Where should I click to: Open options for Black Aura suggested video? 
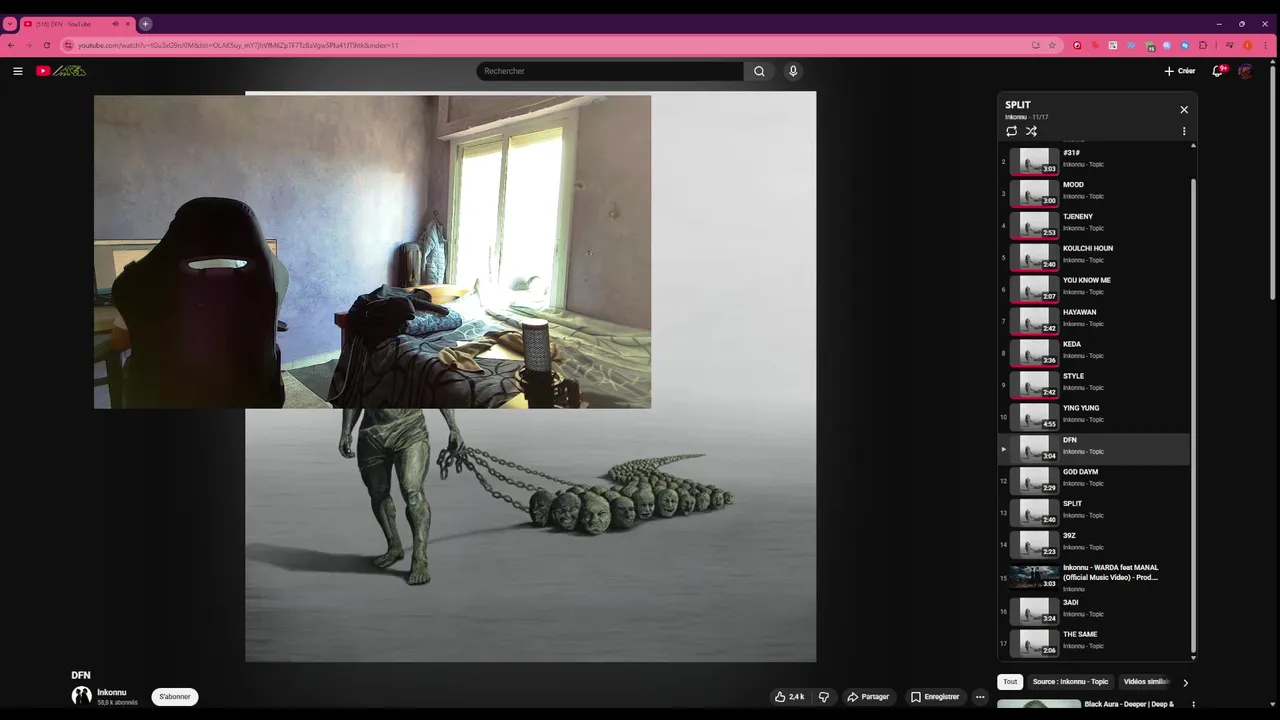point(1193,705)
